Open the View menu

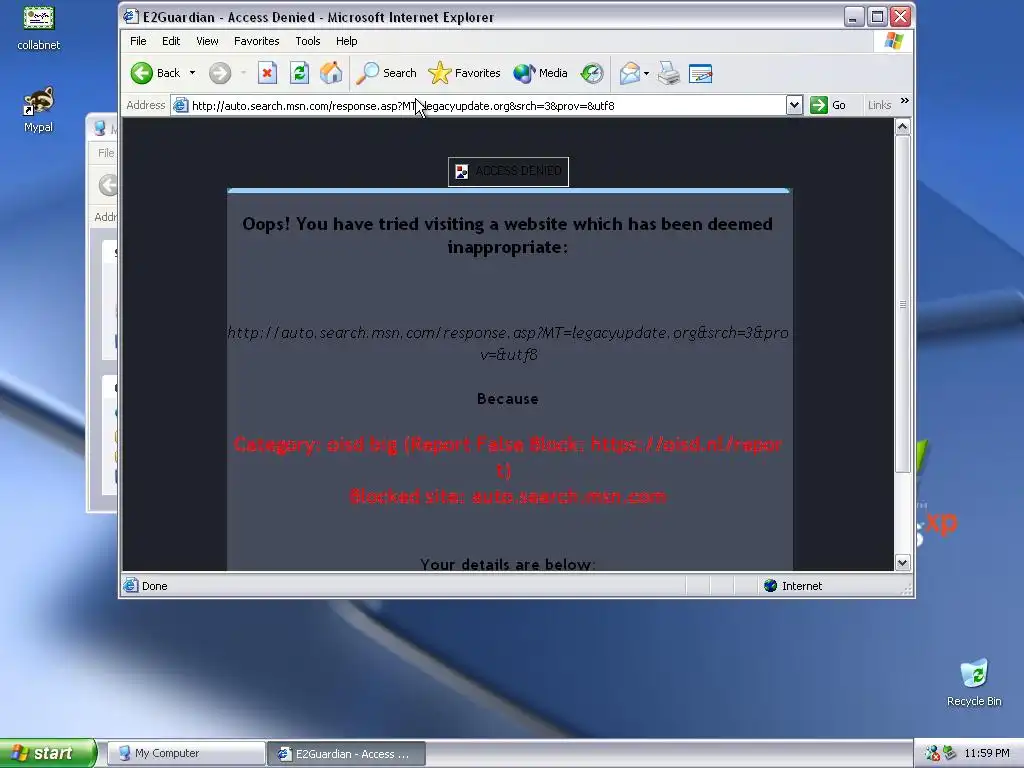tap(207, 41)
